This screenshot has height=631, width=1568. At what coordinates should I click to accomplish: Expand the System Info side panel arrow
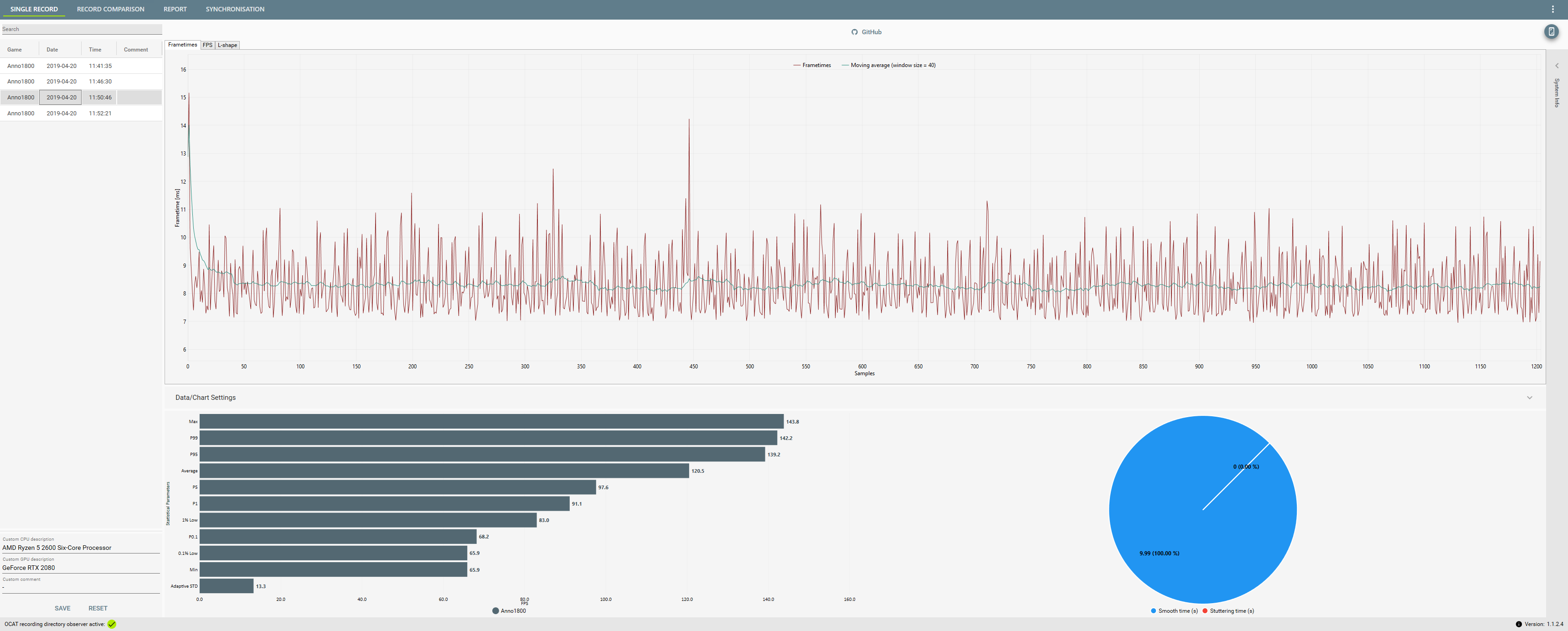tap(1557, 66)
